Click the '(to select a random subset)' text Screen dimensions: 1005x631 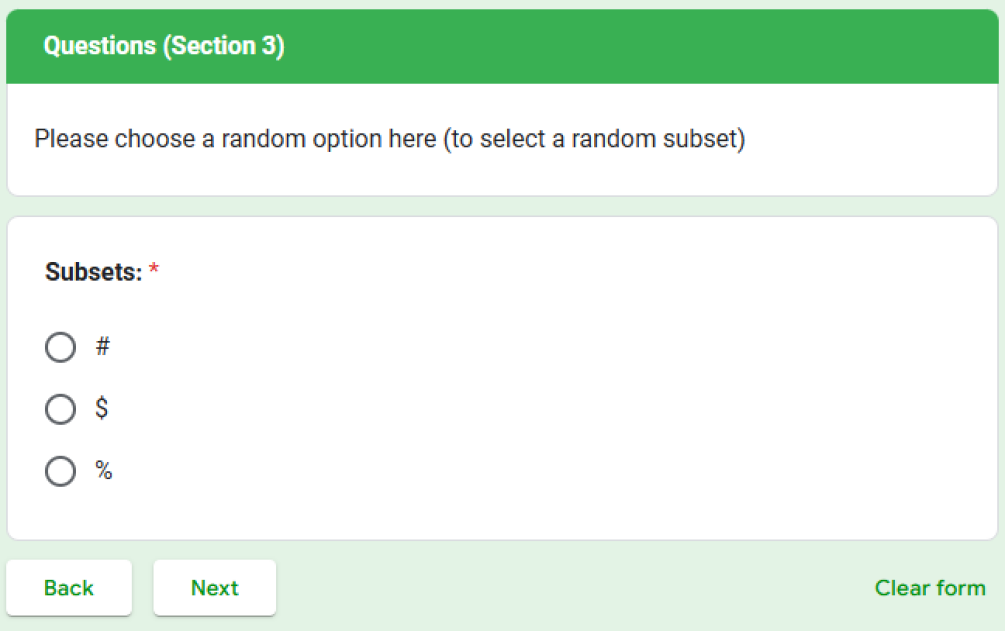[x=595, y=138]
